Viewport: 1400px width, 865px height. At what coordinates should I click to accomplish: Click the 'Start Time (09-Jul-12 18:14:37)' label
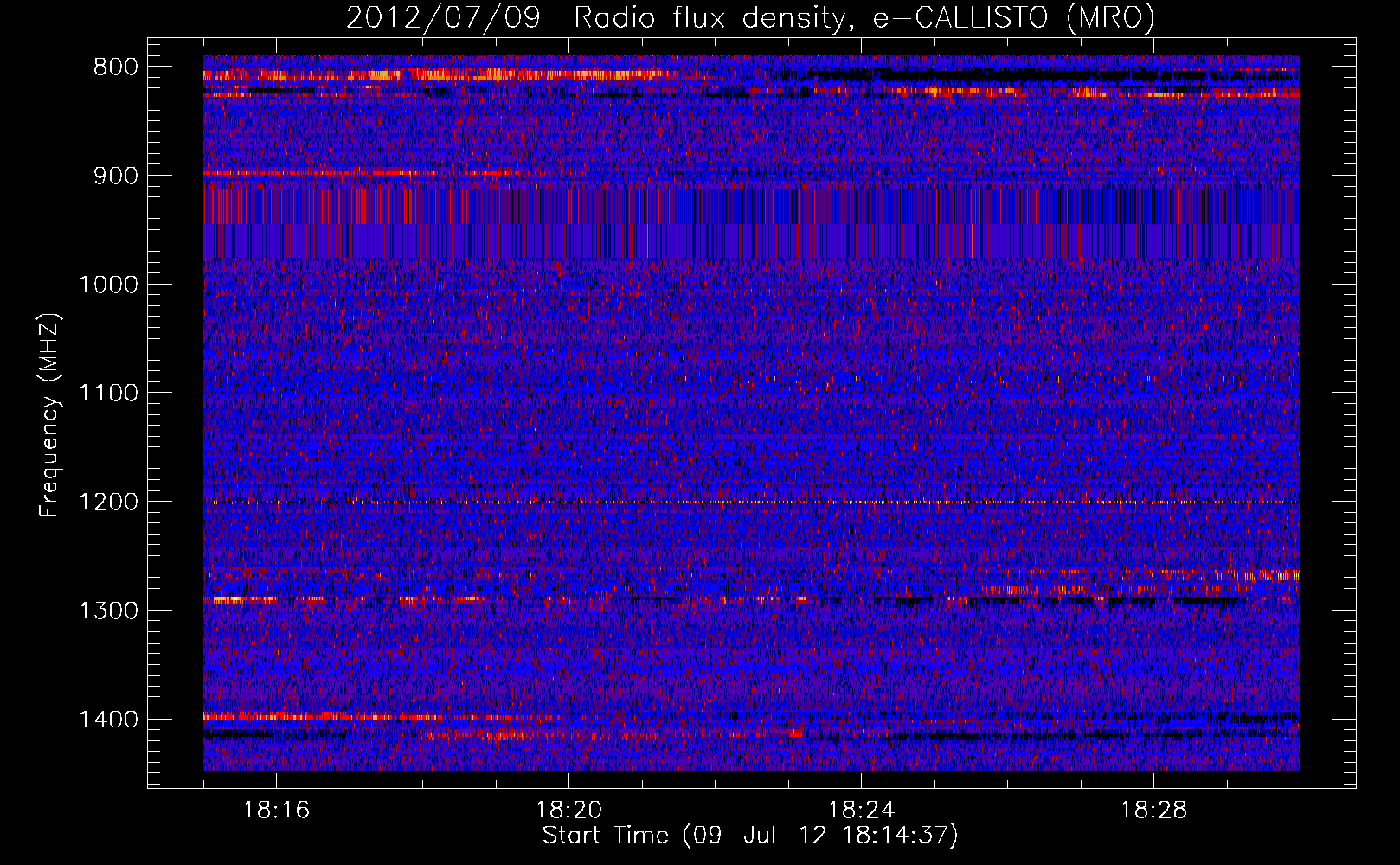coord(750,836)
